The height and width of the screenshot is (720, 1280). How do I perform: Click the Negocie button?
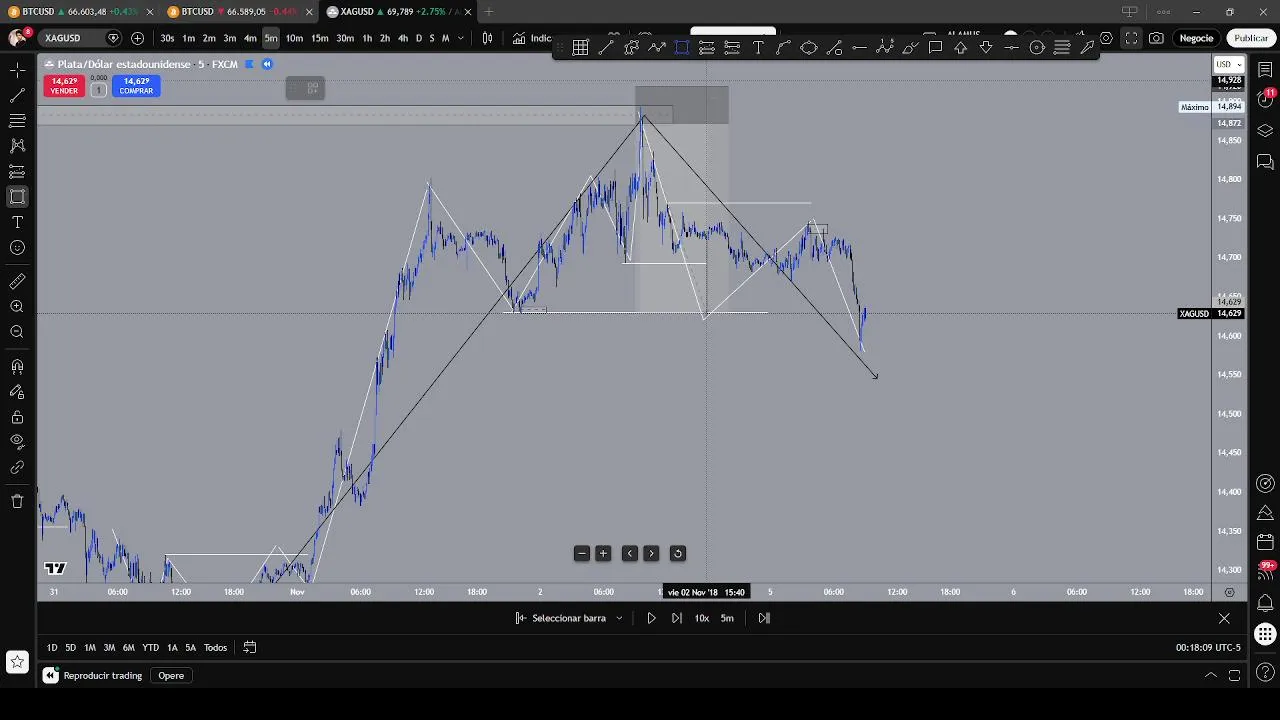[1196, 38]
